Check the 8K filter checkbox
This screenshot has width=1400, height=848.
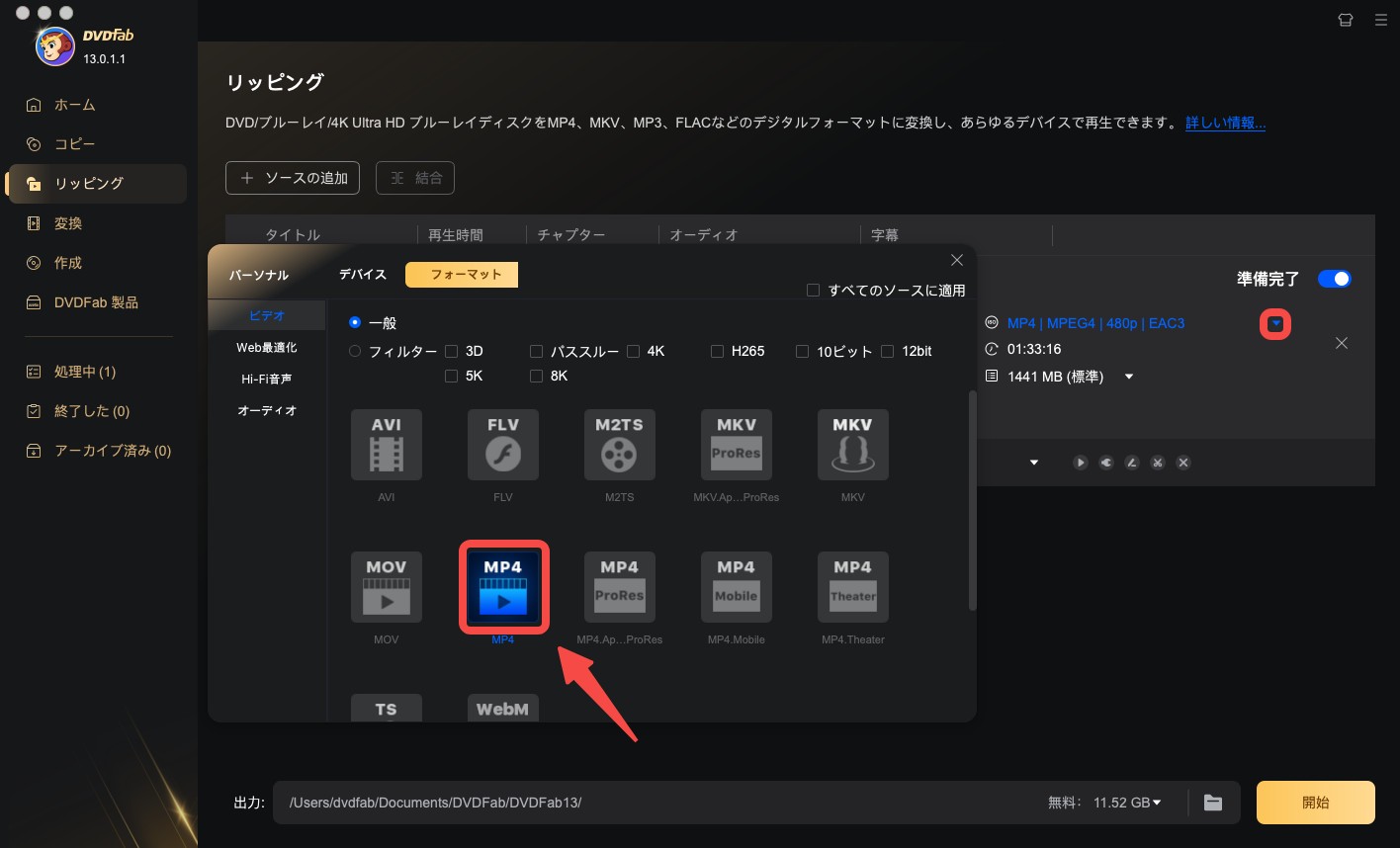[536, 377]
